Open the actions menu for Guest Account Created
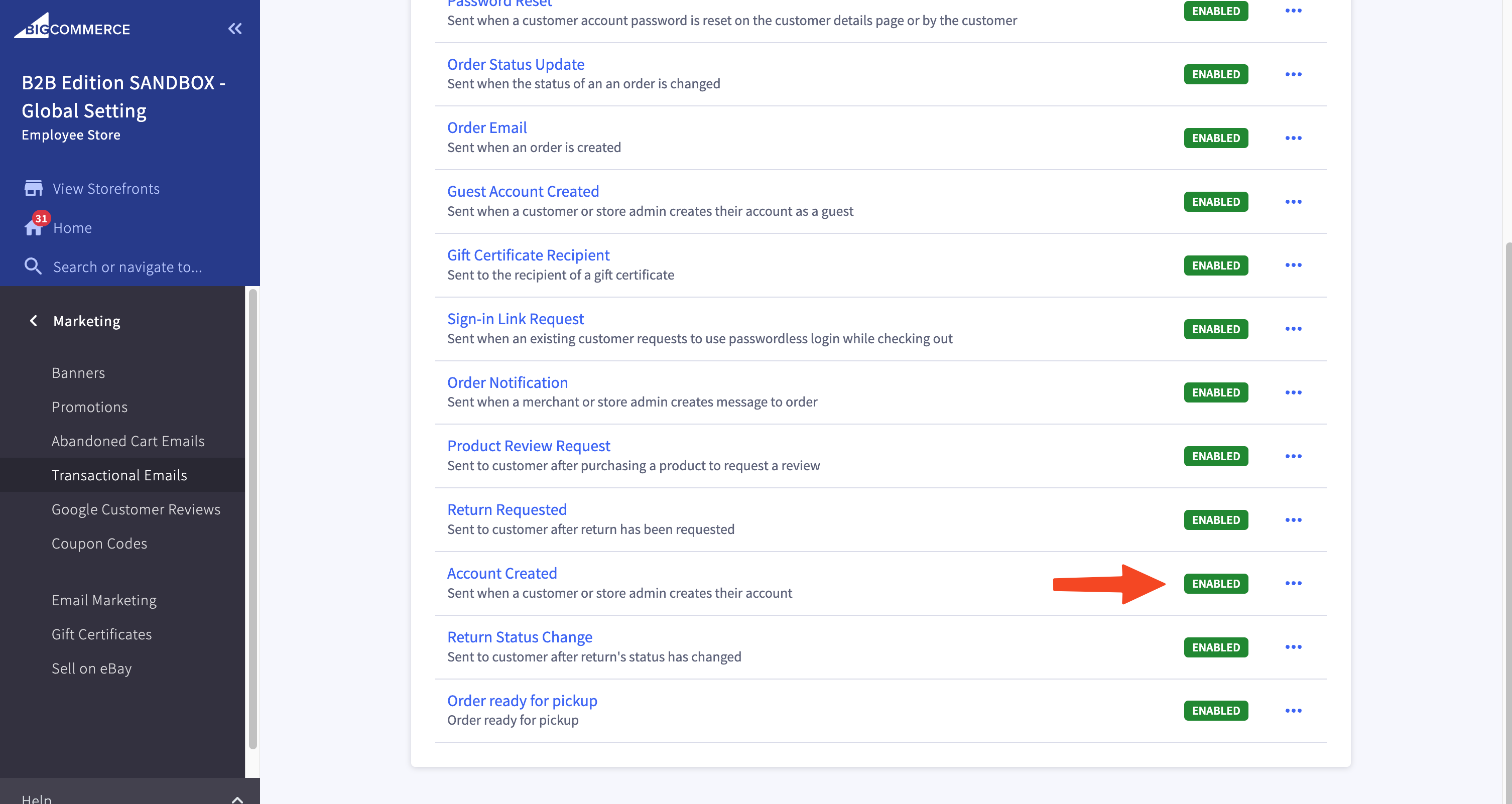Viewport: 1512px width, 804px height. pyautogui.click(x=1293, y=201)
